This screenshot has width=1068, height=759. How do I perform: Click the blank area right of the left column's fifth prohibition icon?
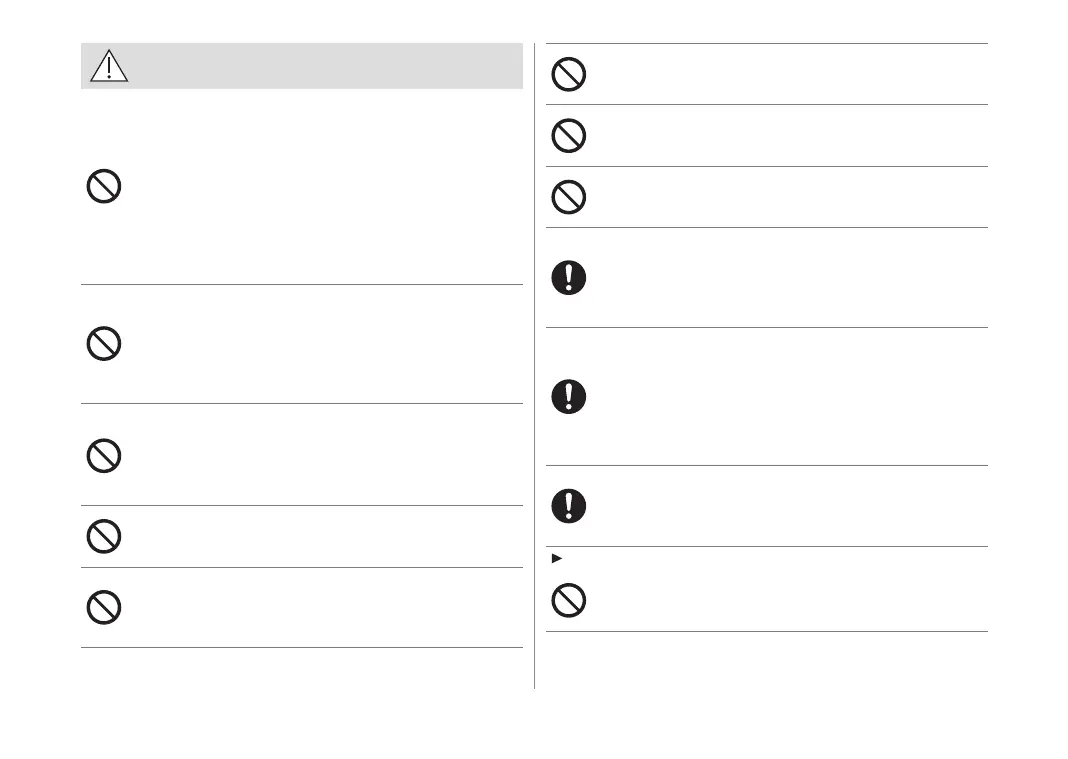tap(320, 607)
